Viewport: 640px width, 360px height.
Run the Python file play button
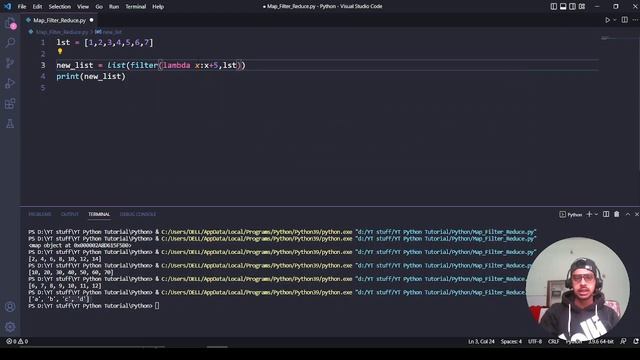pyautogui.click(x=607, y=20)
